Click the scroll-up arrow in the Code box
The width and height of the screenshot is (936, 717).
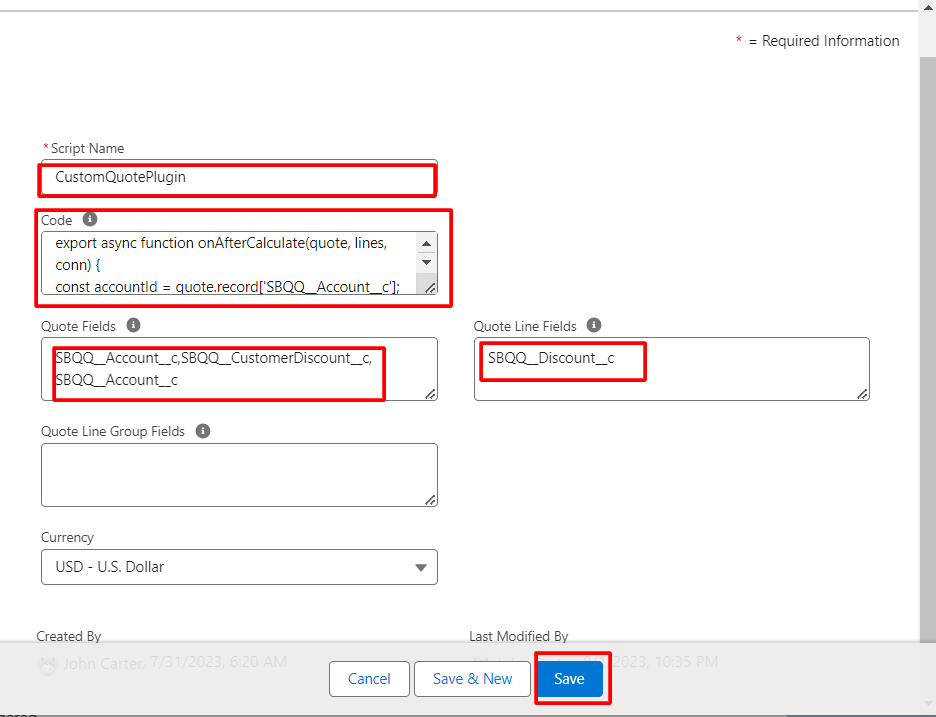426,242
